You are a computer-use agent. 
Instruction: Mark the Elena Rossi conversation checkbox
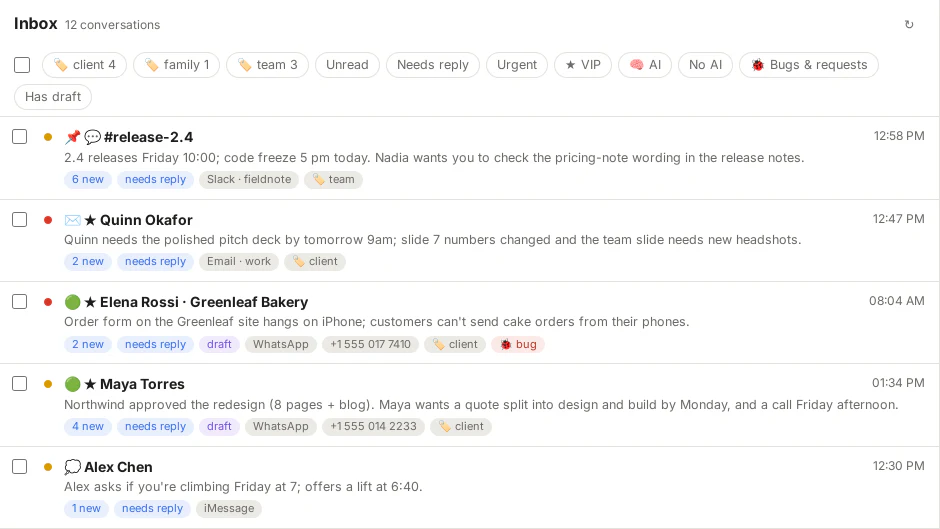(20, 302)
